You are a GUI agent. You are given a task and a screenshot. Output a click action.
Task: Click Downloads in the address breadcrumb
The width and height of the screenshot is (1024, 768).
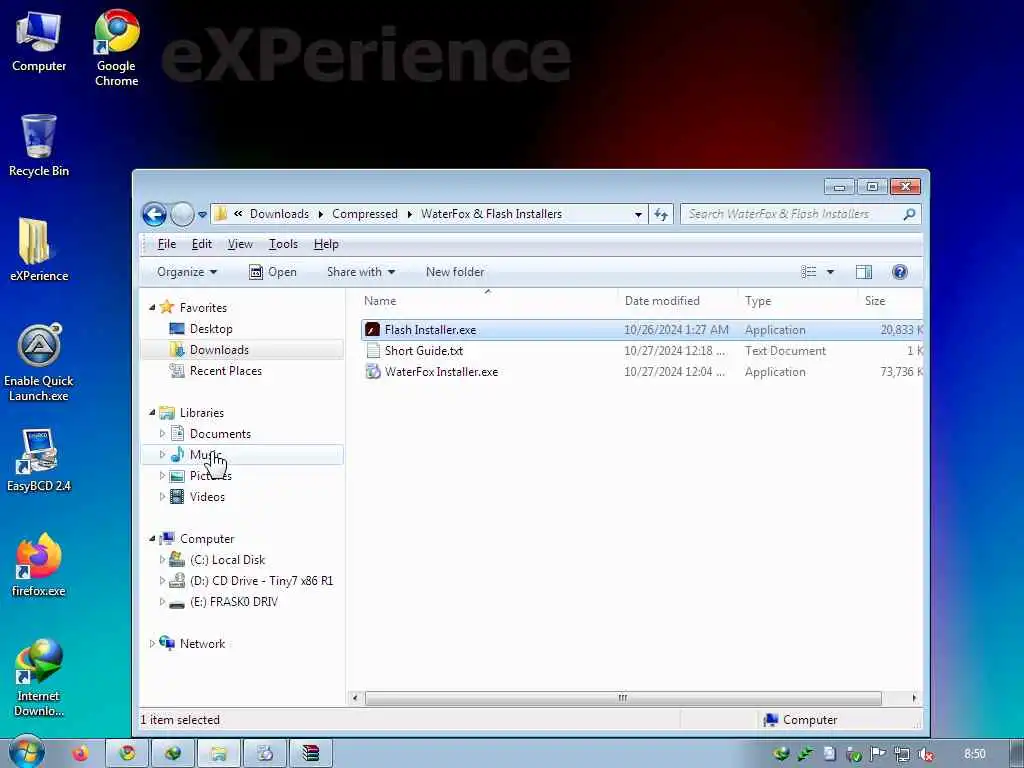click(x=279, y=214)
